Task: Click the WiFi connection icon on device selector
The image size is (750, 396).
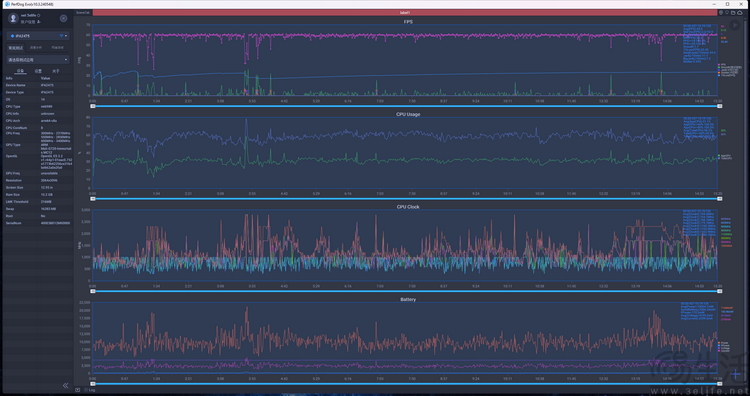Action: [x=61, y=36]
